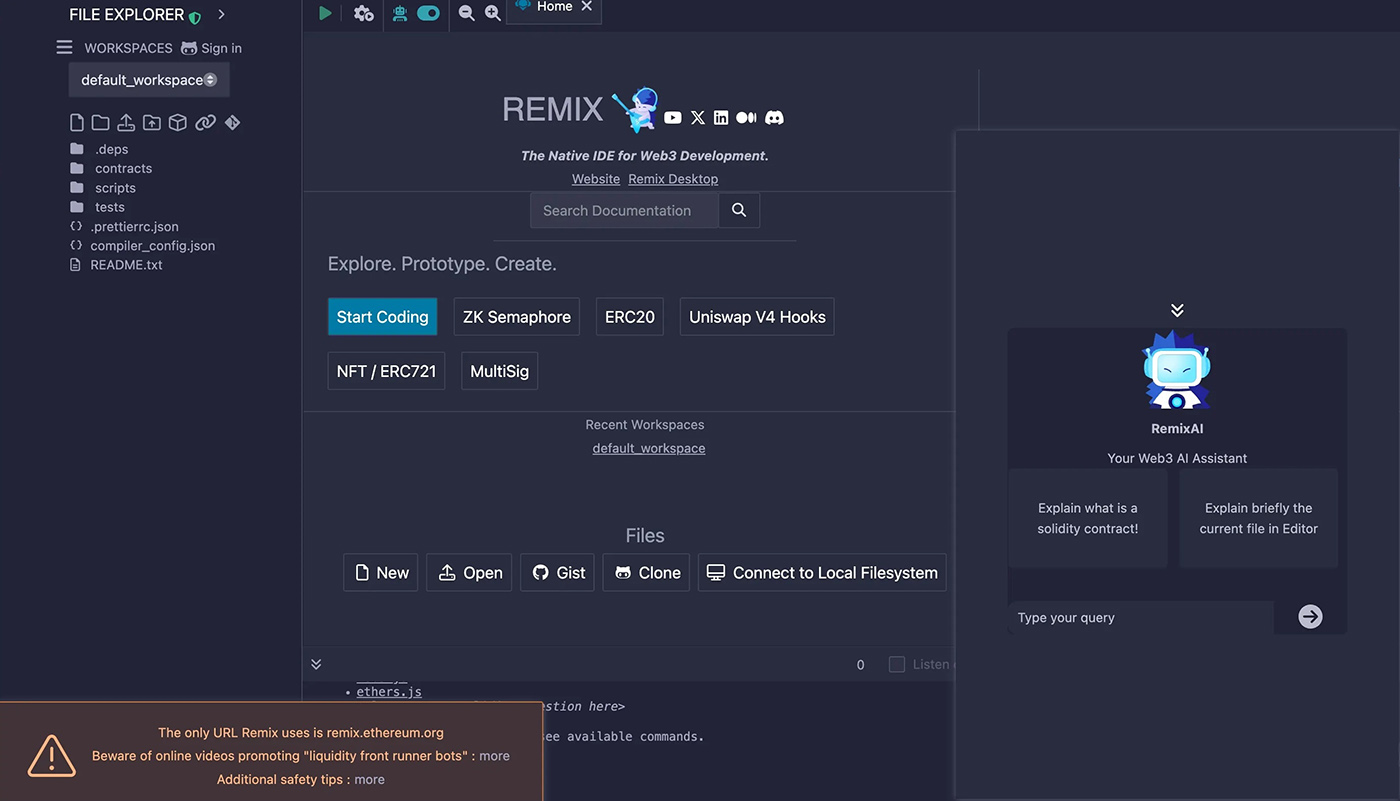
Task: Select the NFT / ERC721 template
Action: [386, 371]
